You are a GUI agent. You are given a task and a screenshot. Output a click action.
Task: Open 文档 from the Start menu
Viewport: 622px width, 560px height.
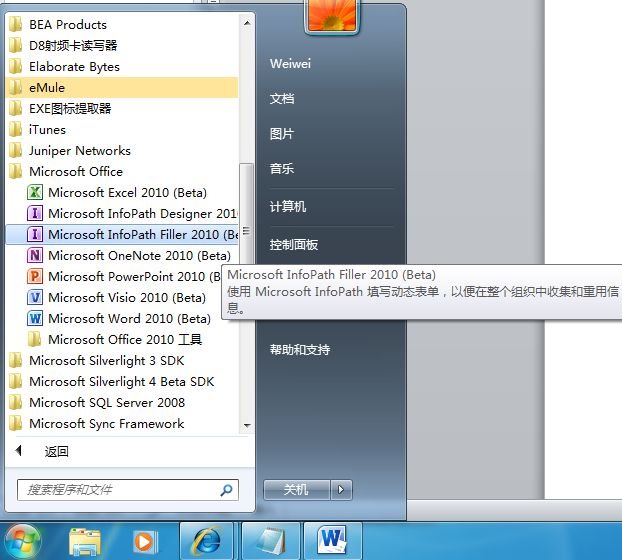[282, 99]
